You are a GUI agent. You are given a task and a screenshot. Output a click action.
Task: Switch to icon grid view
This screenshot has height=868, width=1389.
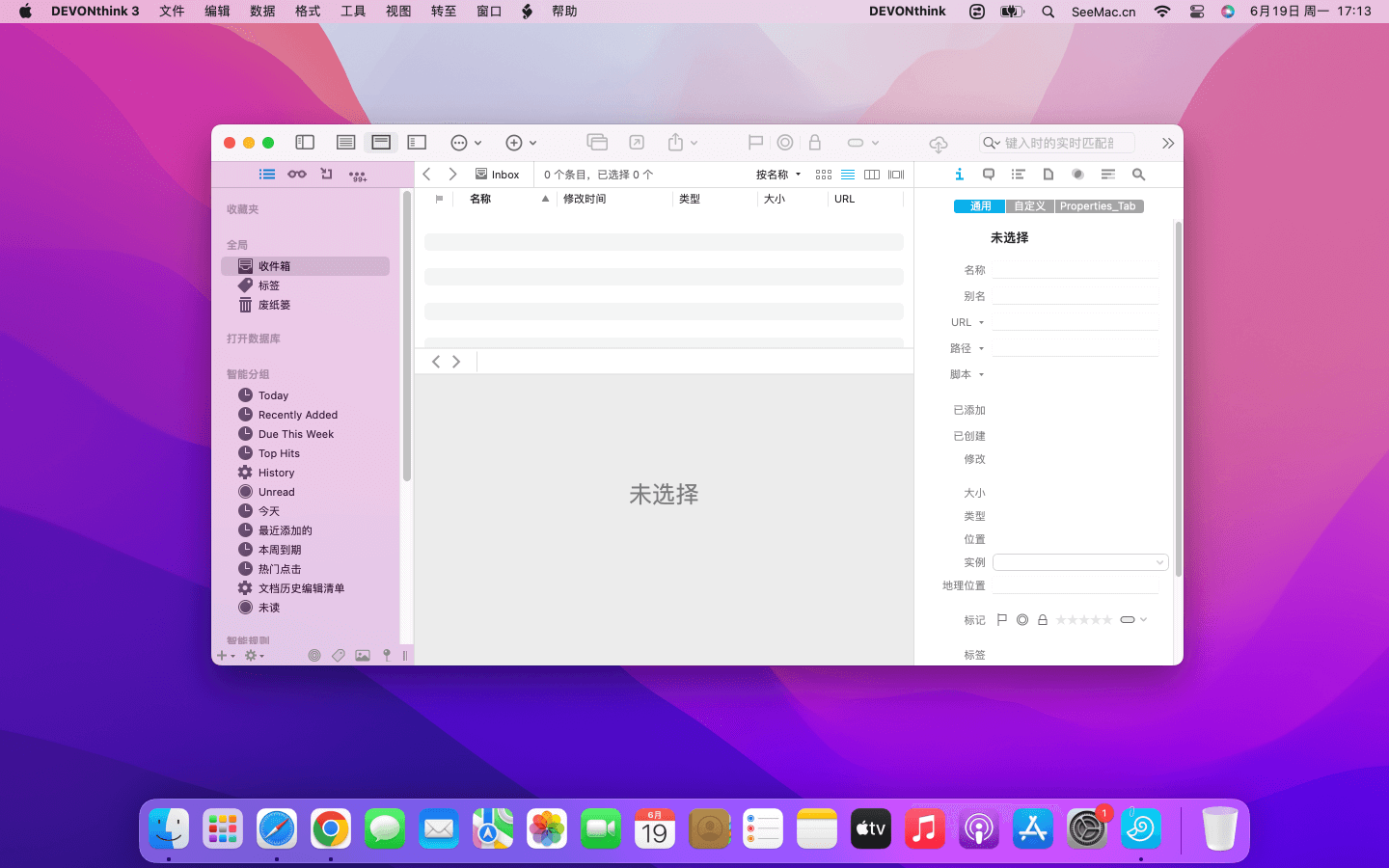[x=824, y=175]
